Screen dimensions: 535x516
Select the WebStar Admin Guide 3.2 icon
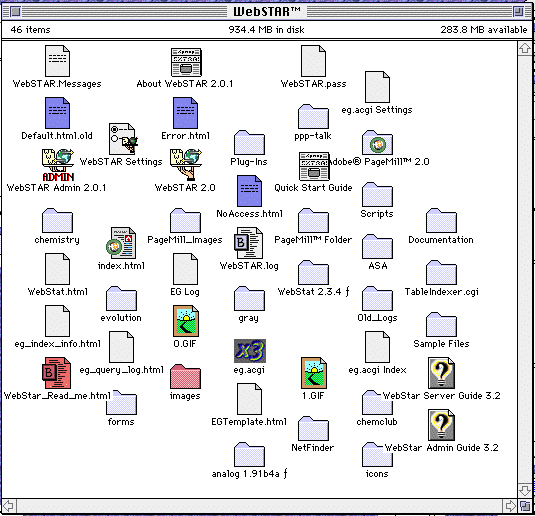pyautogui.click(x=441, y=425)
